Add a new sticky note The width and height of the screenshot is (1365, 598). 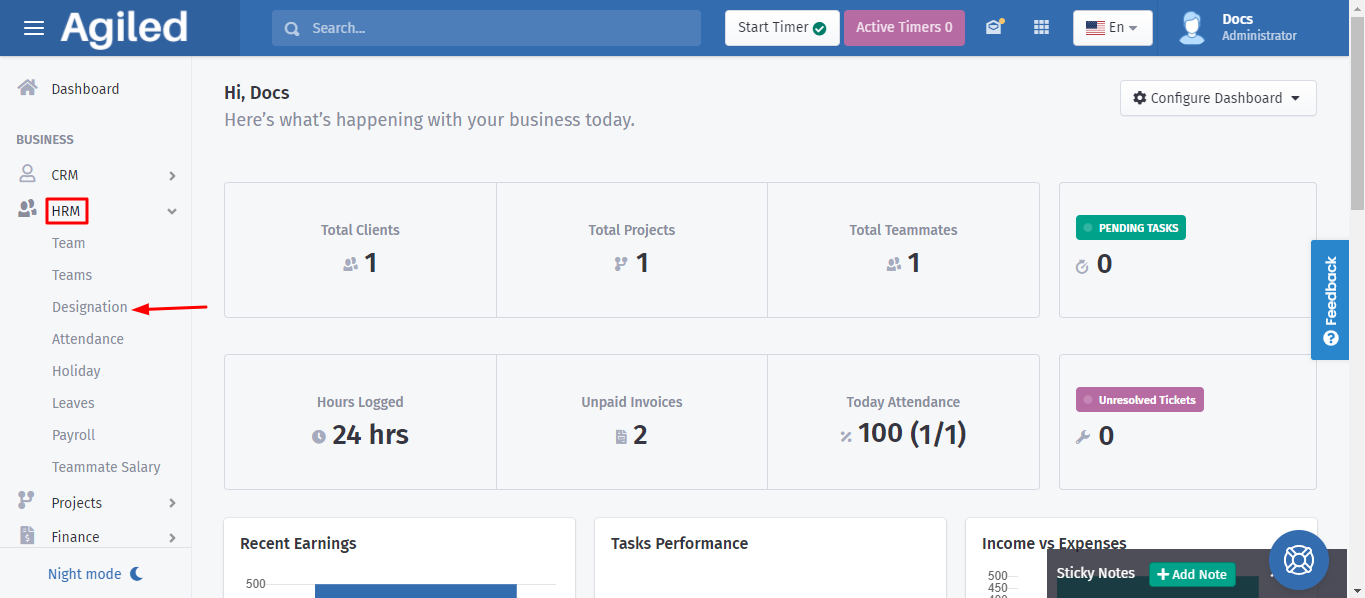pos(1192,574)
